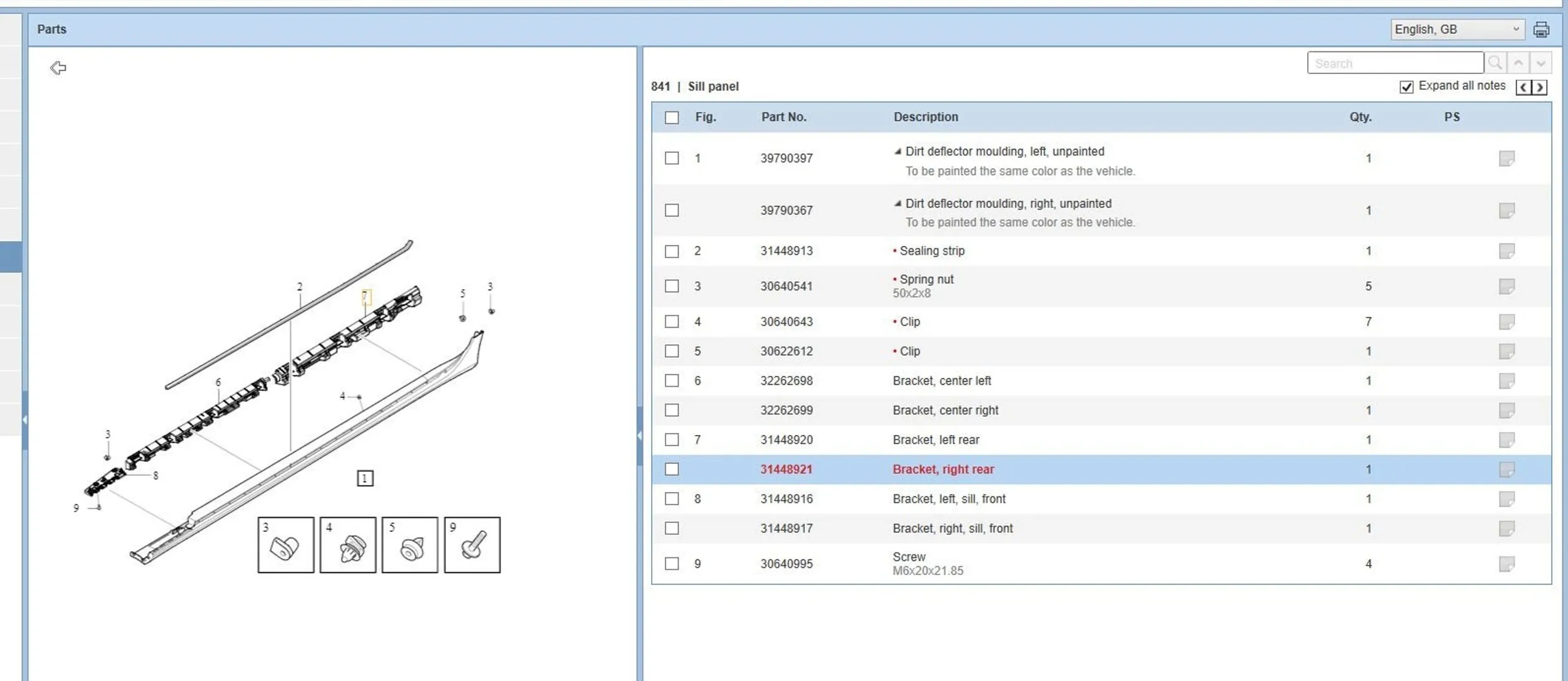
Task: Click previous section arrow beside Expand all notes
Action: pyautogui.click(x=1523, y=87)
